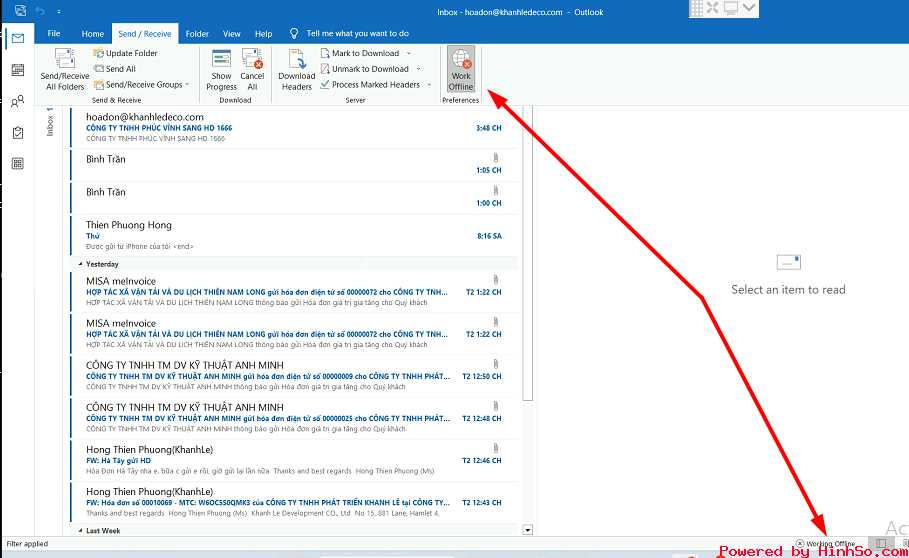Click Send All in the ribbon
Screen dimensions: 909x558
point(115,68)
